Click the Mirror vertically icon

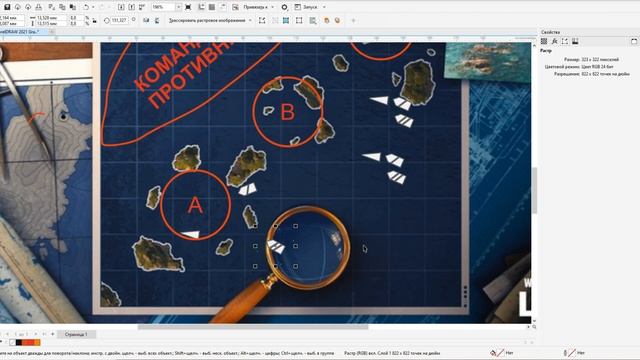(x=157, y=20)
